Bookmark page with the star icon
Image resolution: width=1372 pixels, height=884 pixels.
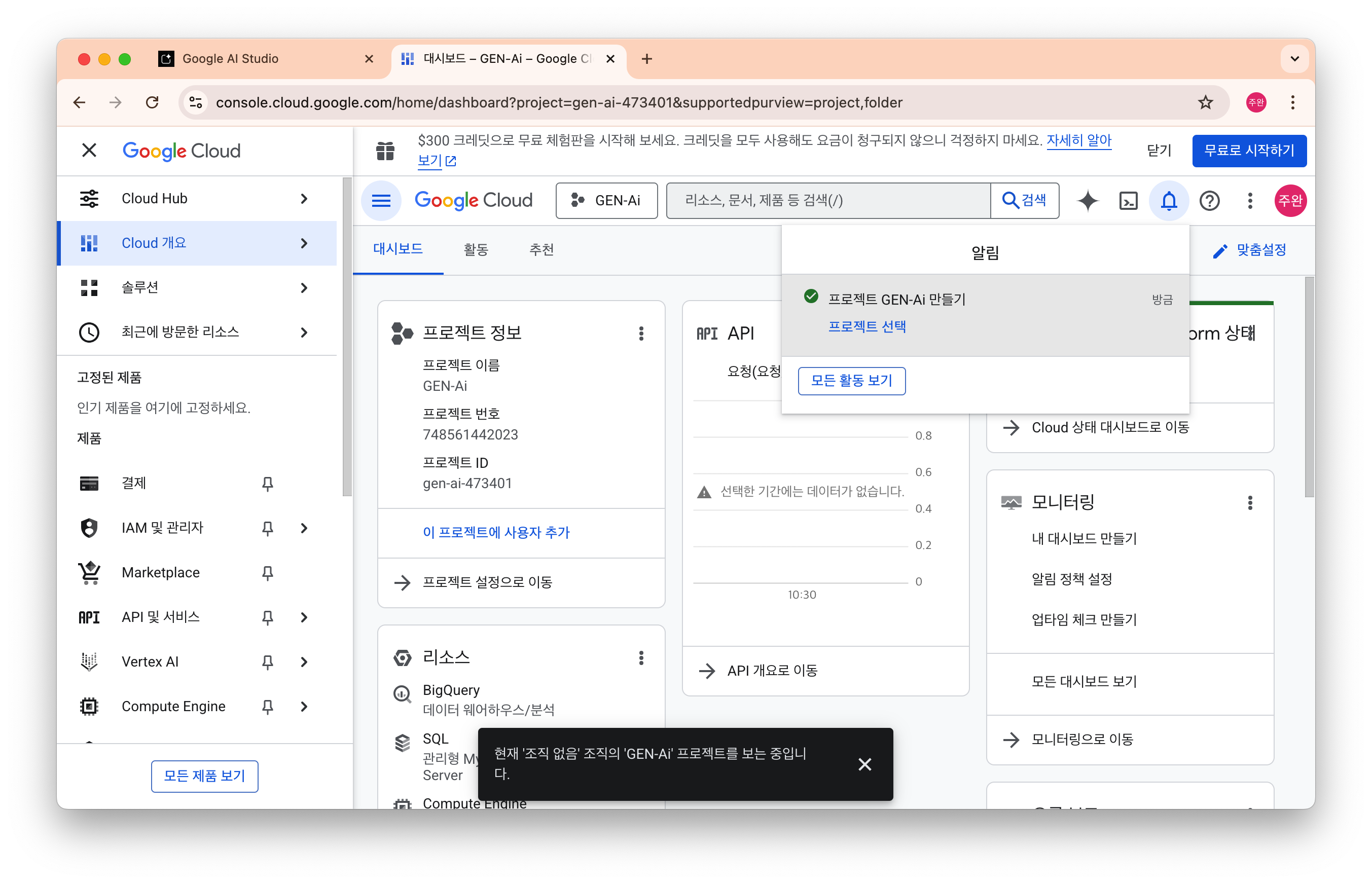coord(1205,103)
